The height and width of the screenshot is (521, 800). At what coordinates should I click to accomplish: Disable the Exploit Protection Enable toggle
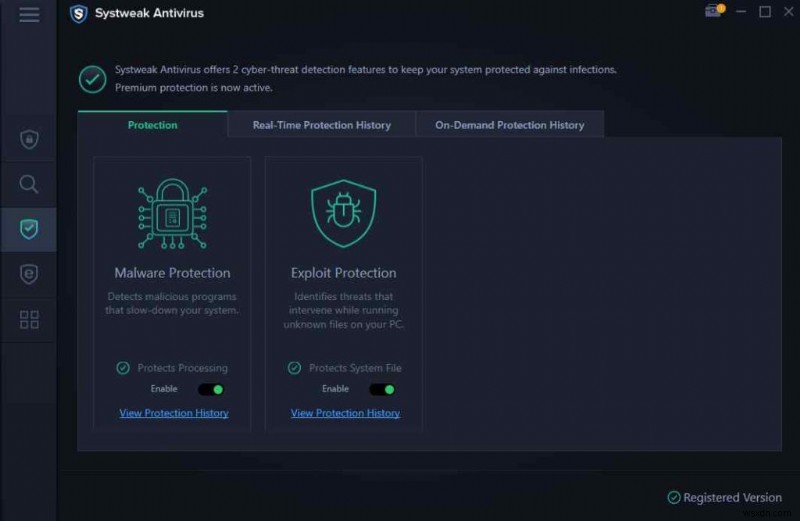tap(382, 389)
